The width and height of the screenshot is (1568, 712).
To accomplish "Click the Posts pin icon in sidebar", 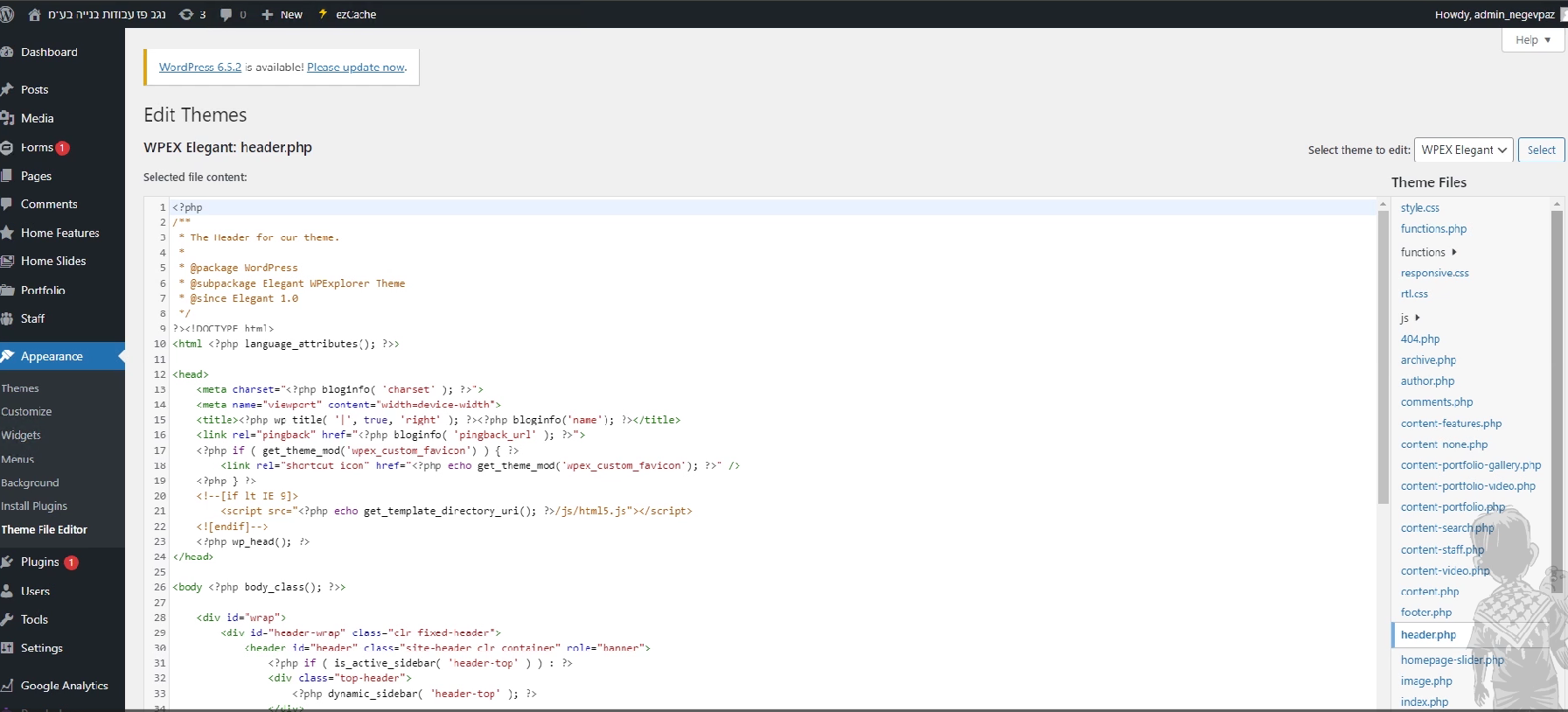I will coord(8,89).
